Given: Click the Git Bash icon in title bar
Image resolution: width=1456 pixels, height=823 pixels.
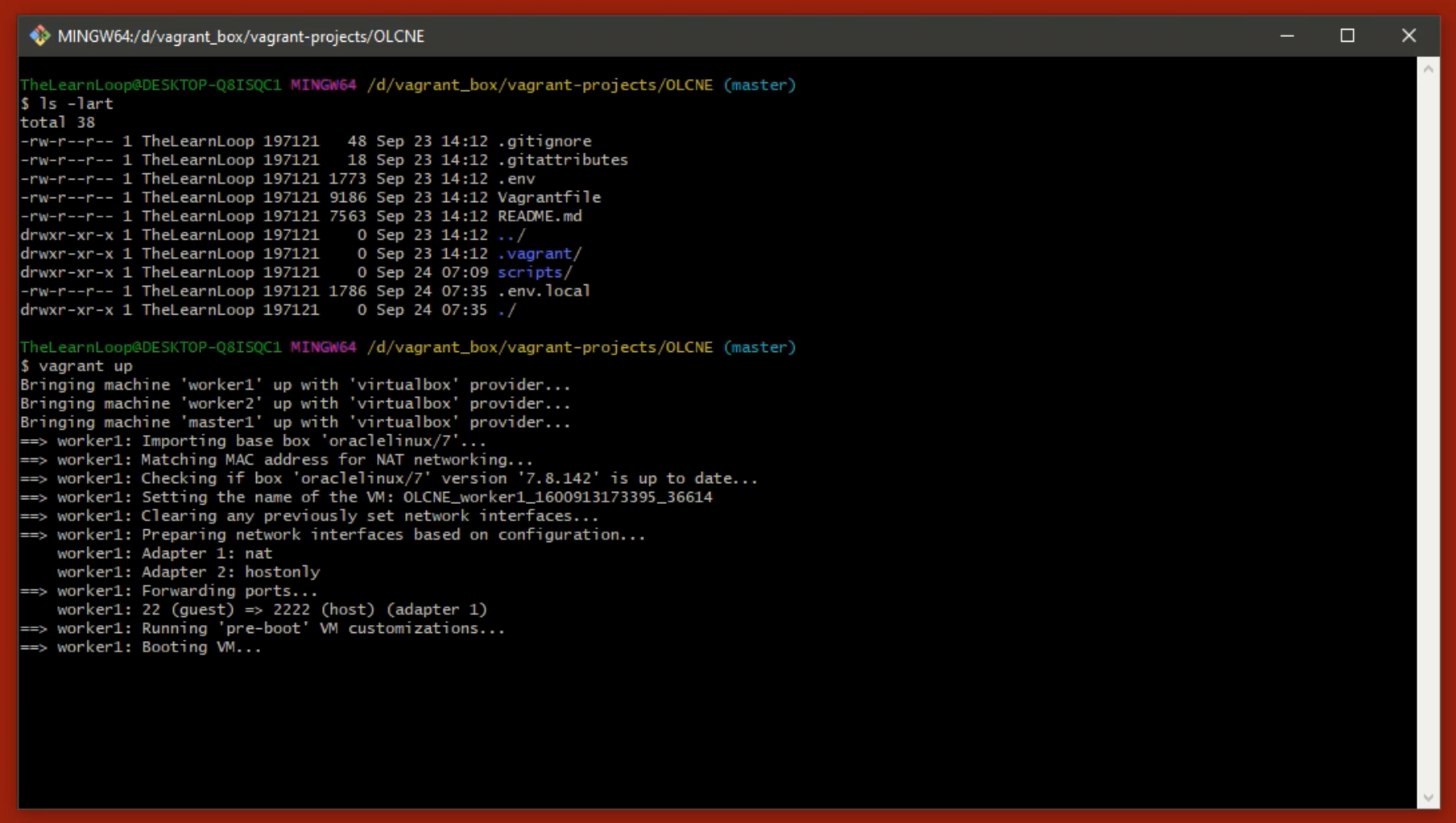Looking at the screenshot, I should coord(39,35).
